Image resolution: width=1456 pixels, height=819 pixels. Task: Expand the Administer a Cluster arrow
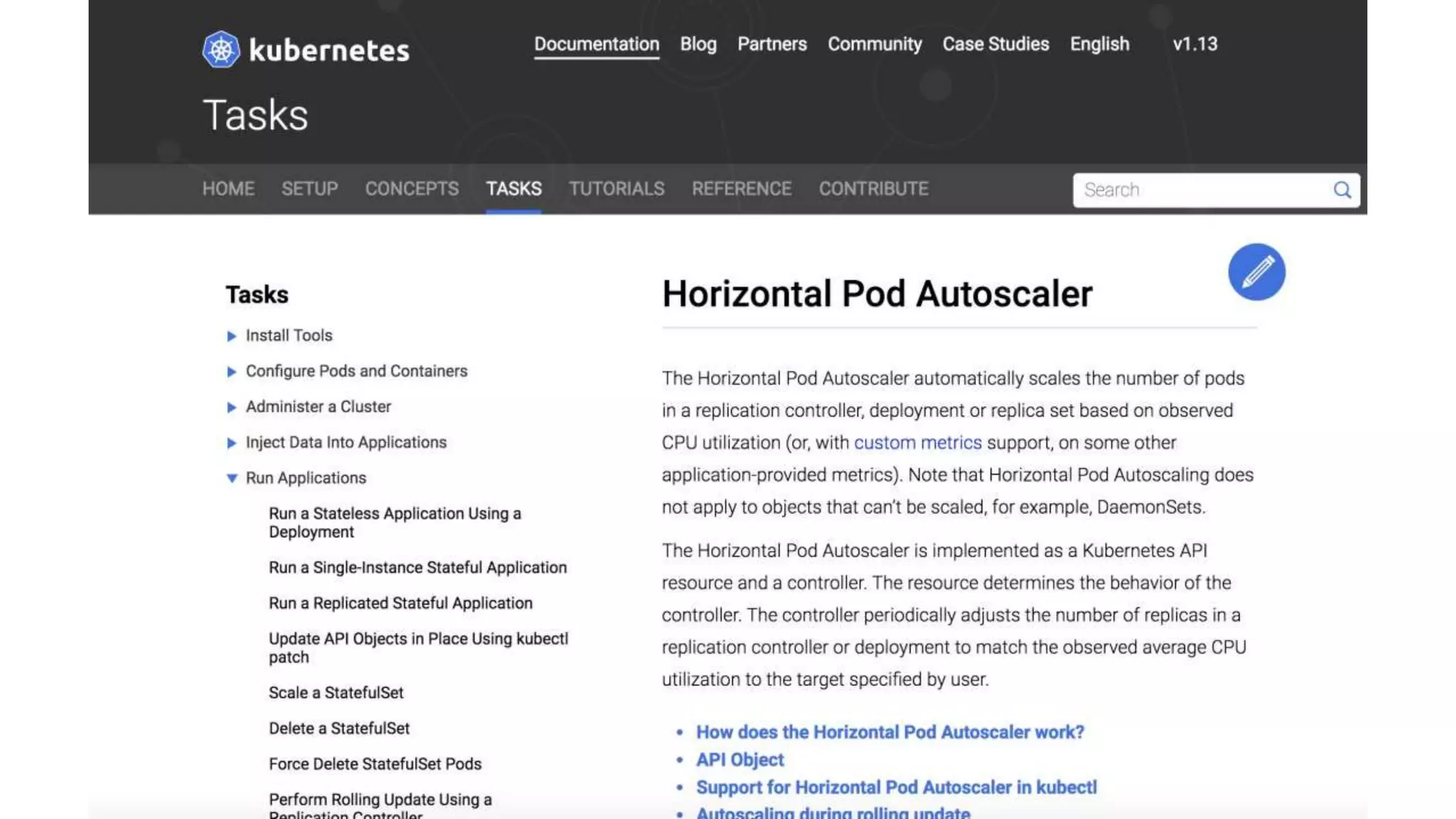tap(232, 407)
